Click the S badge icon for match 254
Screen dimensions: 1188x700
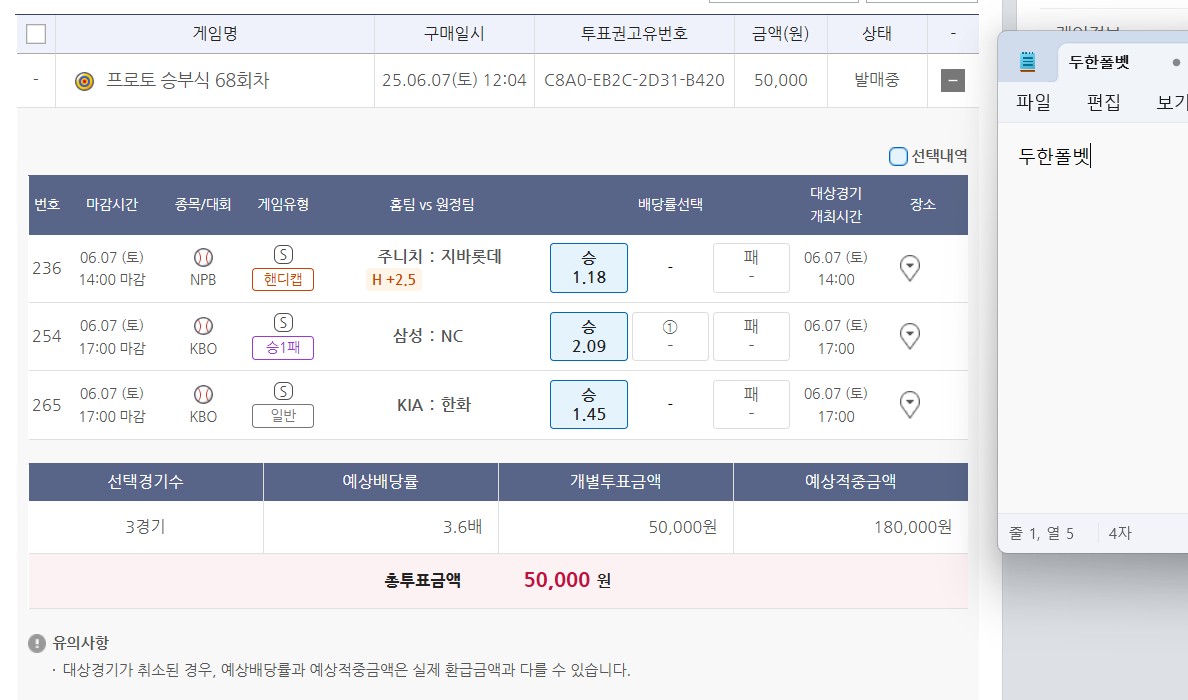coord(283,323)
